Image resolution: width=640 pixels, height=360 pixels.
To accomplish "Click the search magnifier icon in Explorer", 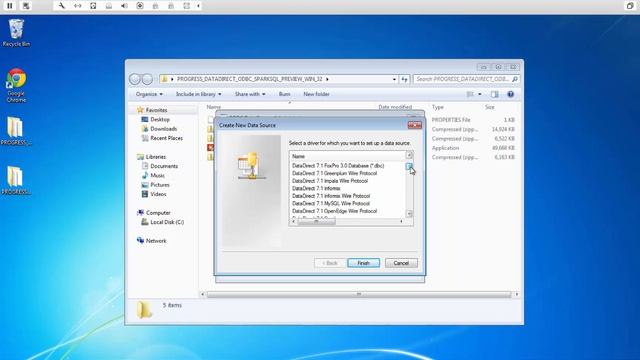I will pos(515,79).
